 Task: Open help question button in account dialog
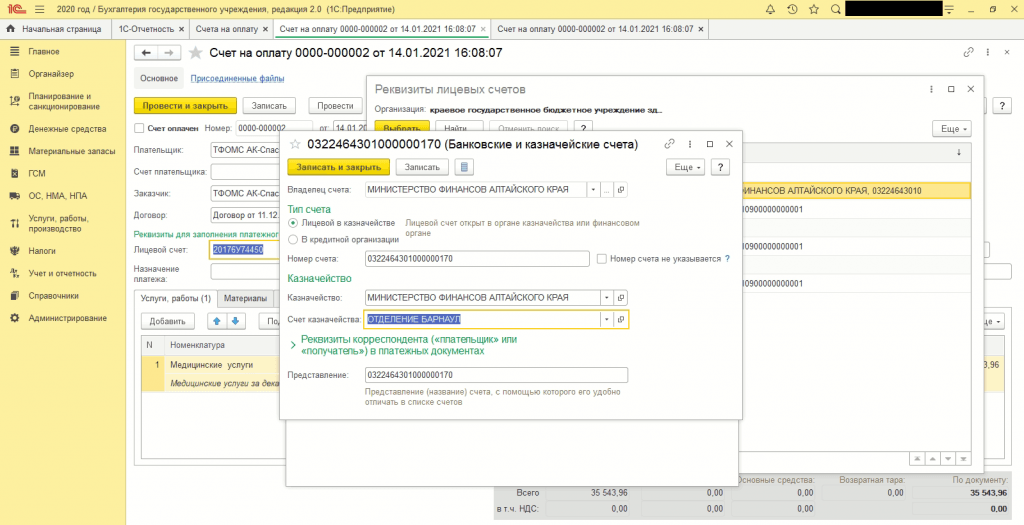[x=721, y=167]
